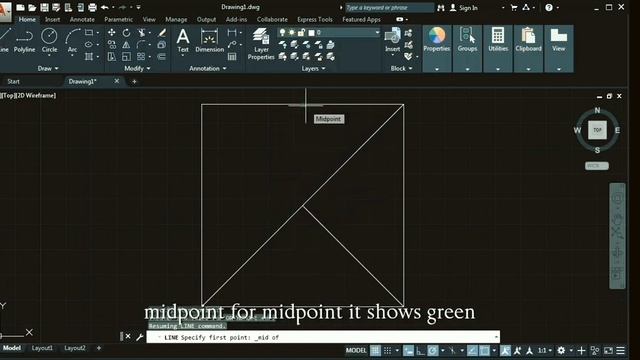The image size is (640, 360).
Task: Choose the Ellipse tool in Draw panel
Action: point(89,44)
